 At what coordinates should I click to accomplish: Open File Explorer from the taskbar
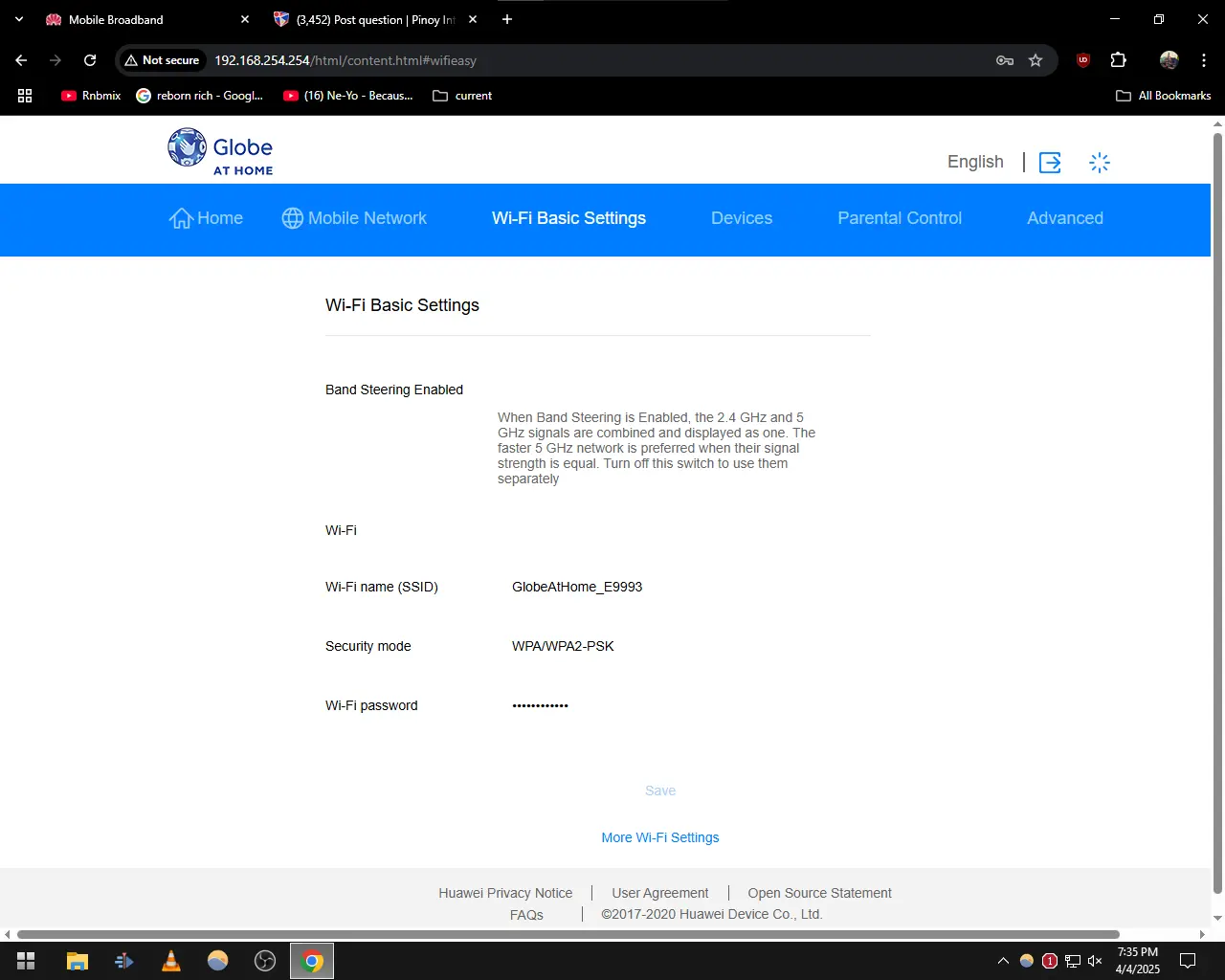[x=78, y=961]
